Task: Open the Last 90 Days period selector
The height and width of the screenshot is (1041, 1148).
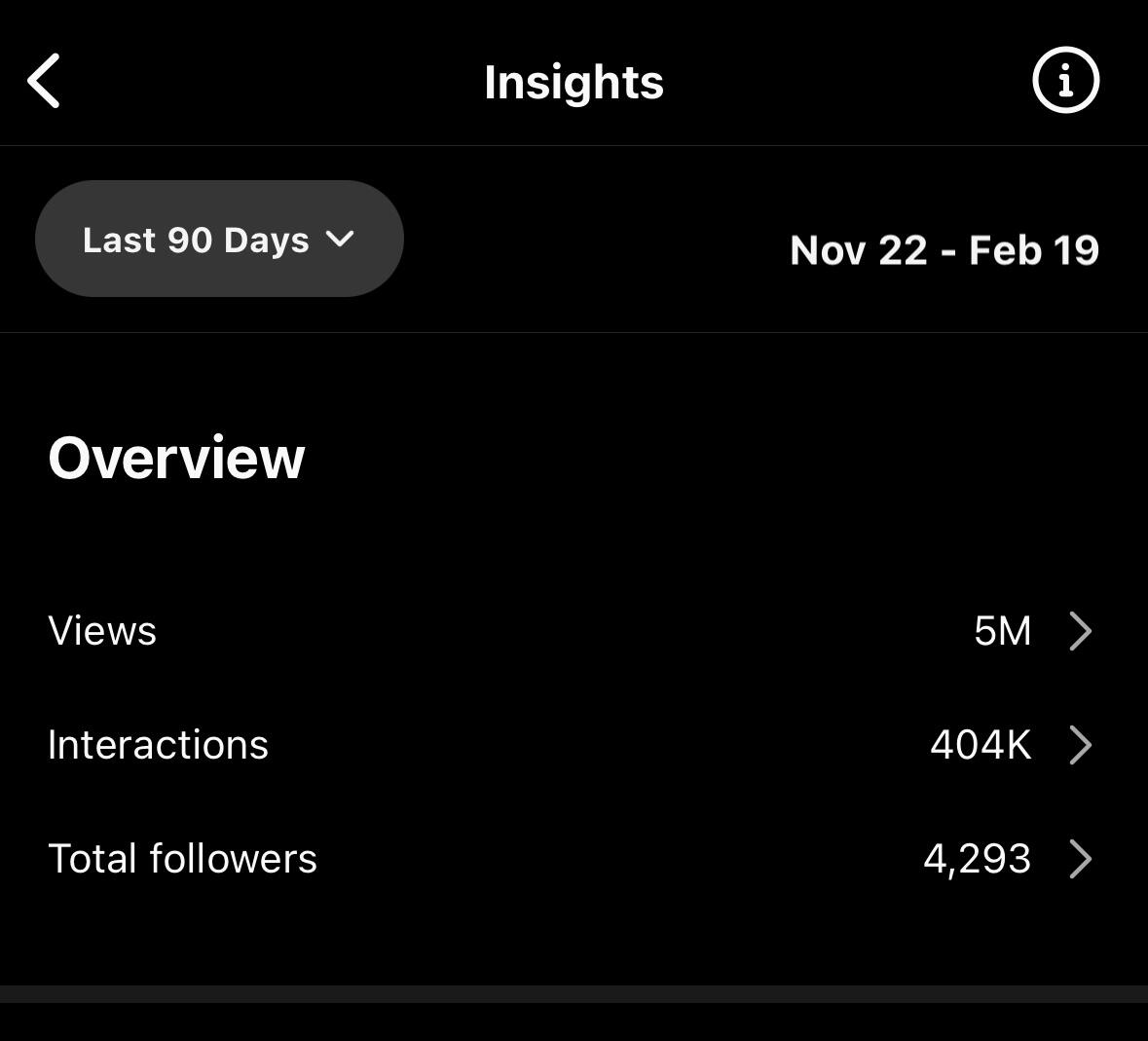Action: click(x=197, y=240)
